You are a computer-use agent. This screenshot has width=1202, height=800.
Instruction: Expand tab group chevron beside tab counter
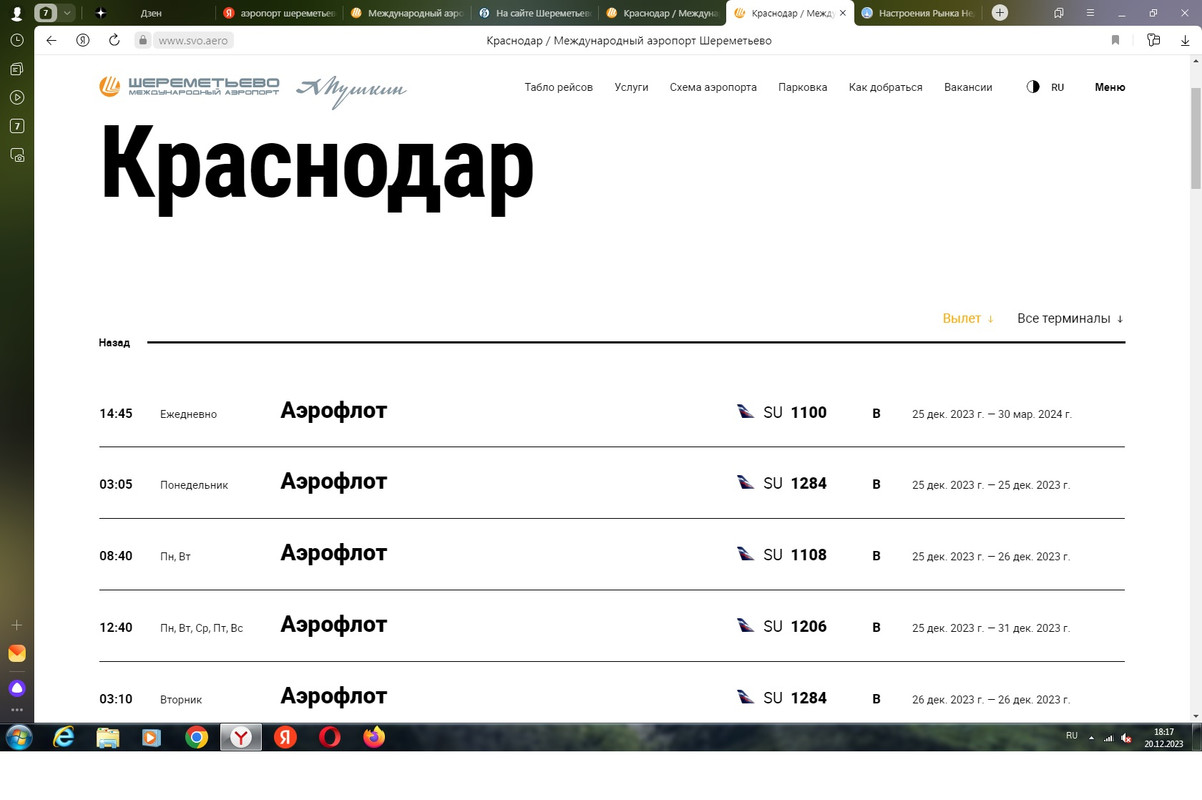pos(67,13)
